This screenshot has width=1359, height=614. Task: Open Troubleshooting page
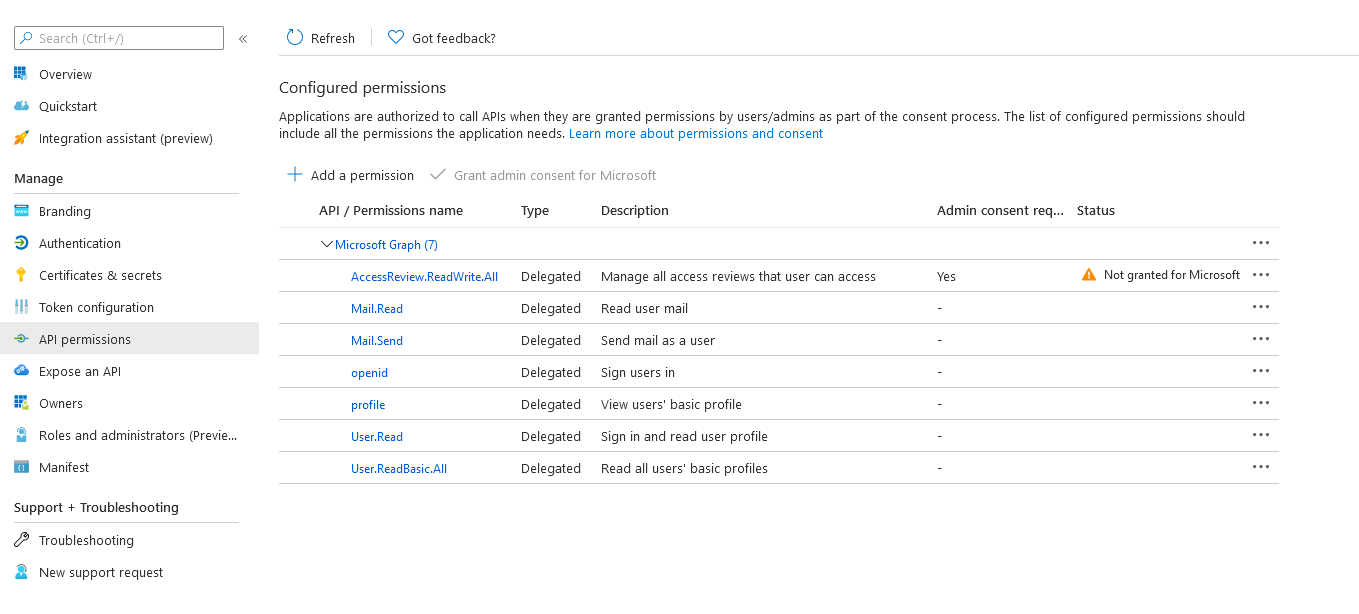[86, 540]
